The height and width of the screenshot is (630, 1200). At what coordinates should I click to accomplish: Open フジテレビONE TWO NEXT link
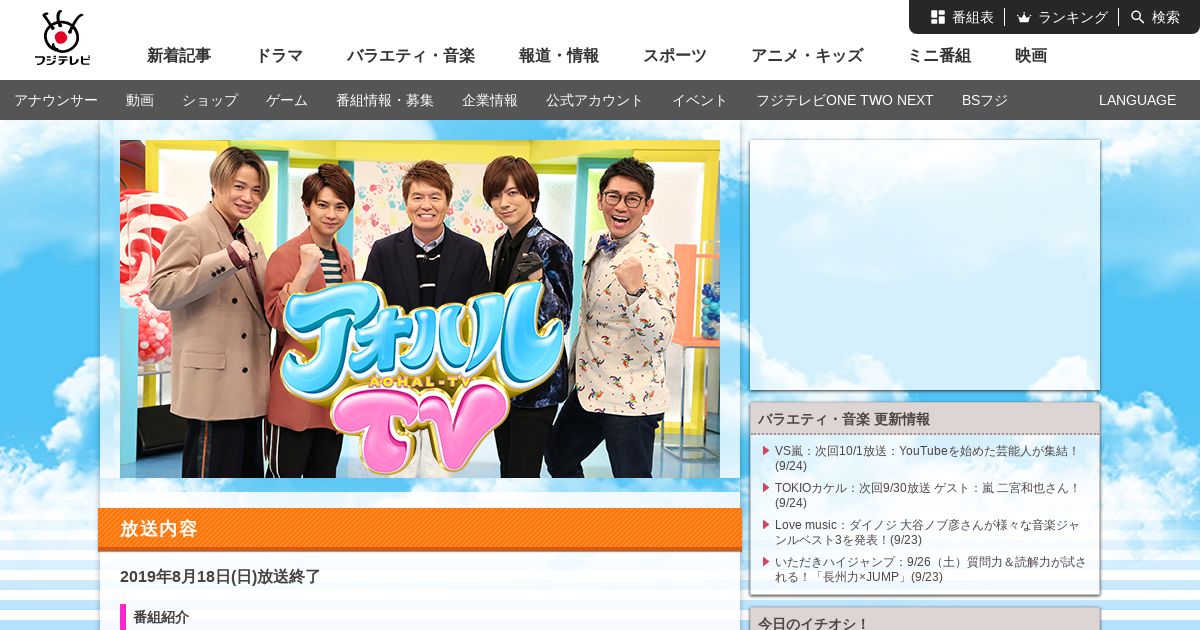(x=845, y=100)
